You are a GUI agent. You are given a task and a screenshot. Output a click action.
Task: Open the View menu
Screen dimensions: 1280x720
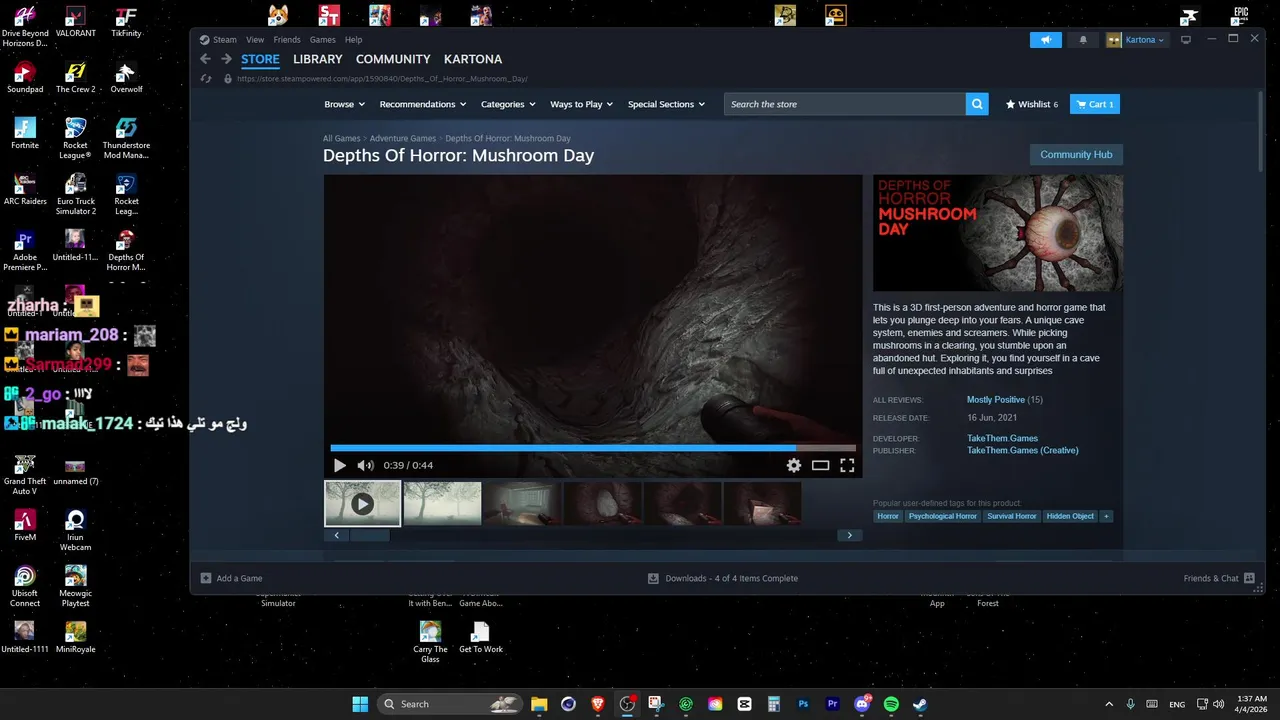[x=255, y=40]
